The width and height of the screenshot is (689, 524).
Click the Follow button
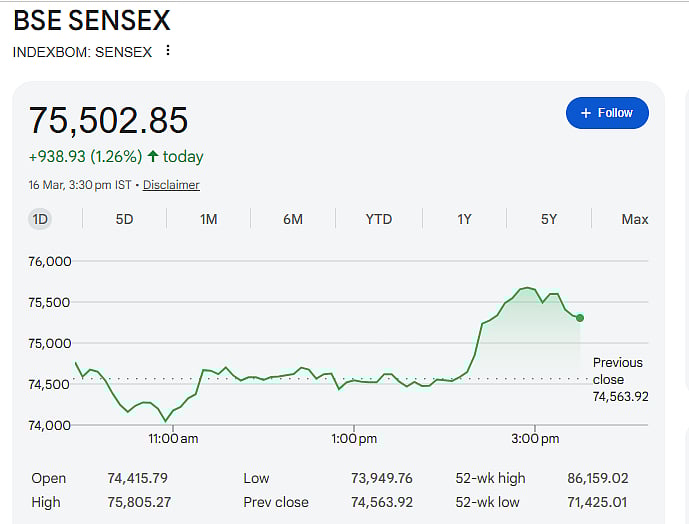point(607,113)
